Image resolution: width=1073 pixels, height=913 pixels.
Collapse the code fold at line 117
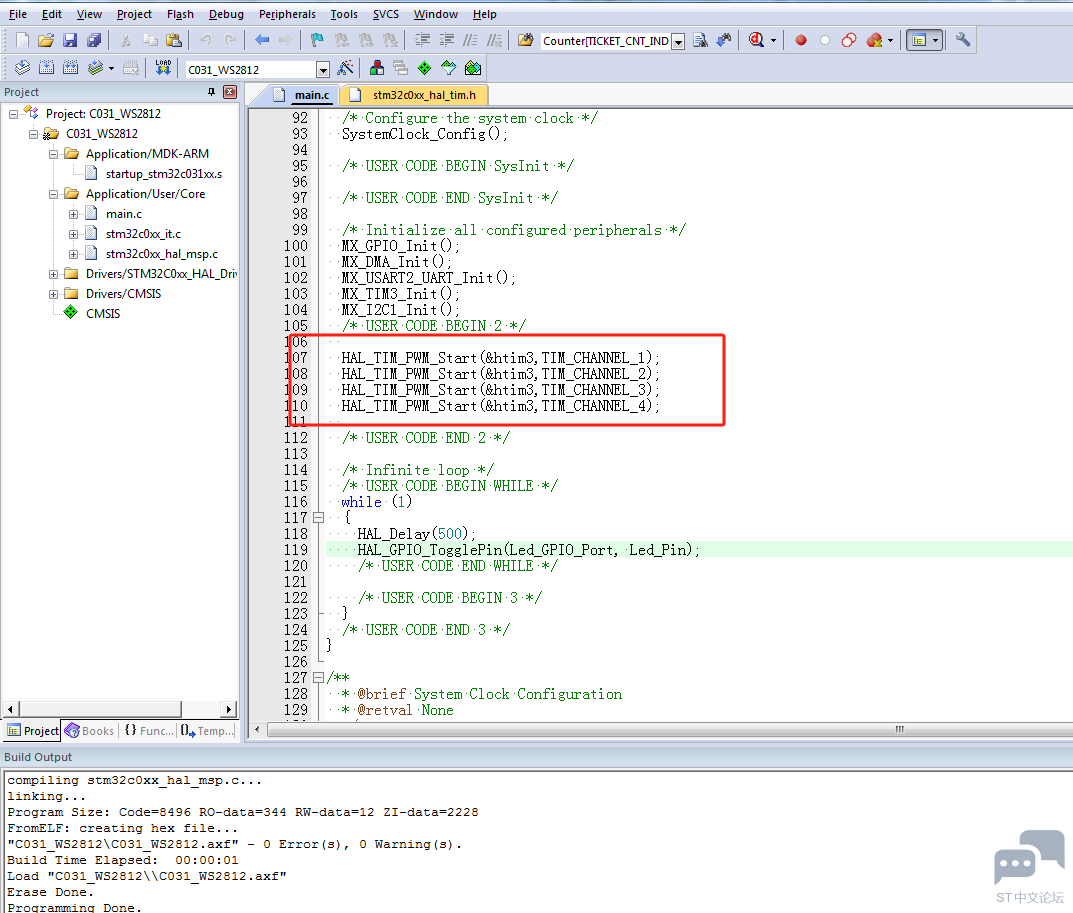(318, 518)
